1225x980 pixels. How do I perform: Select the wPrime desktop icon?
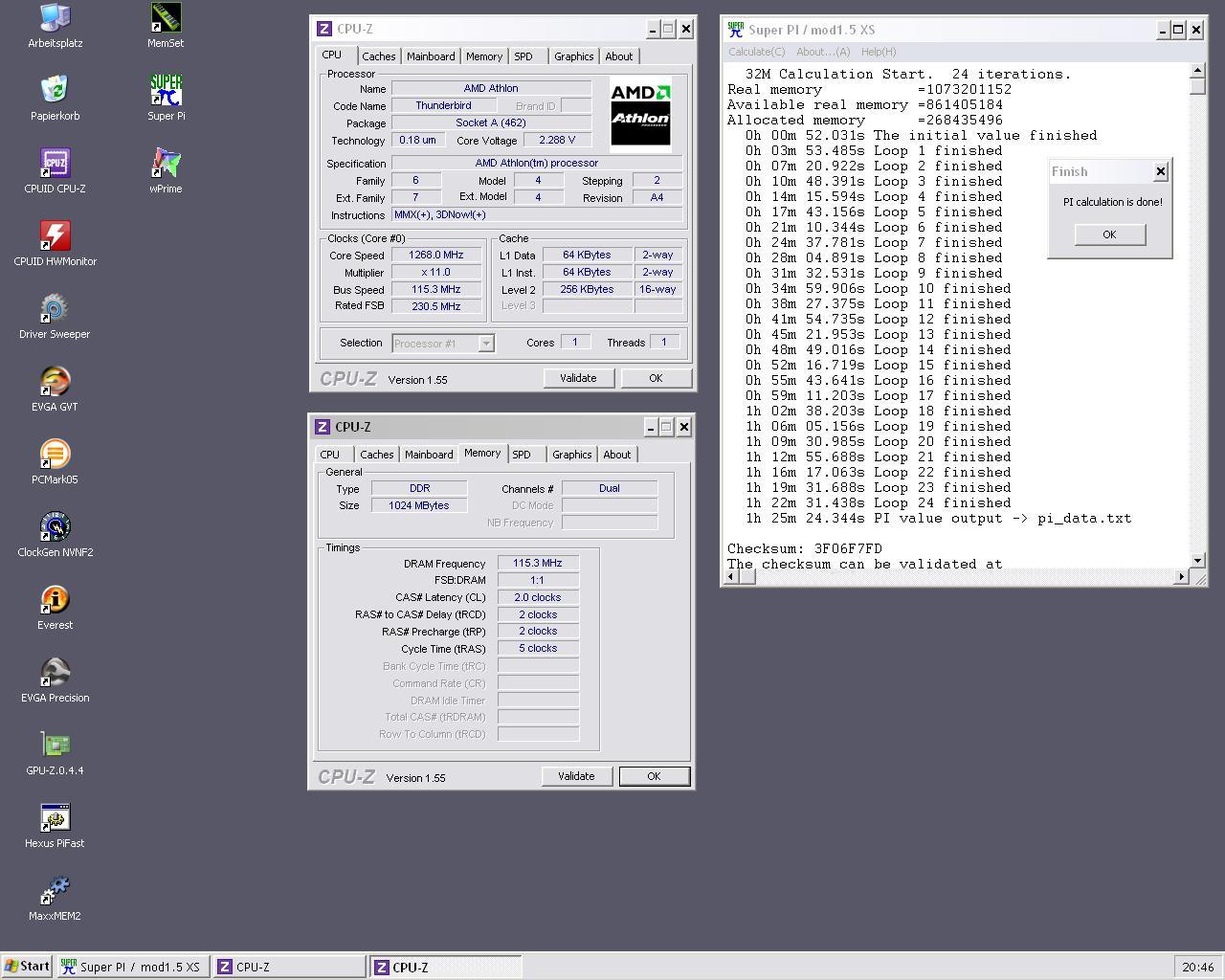tap(166, 170)
